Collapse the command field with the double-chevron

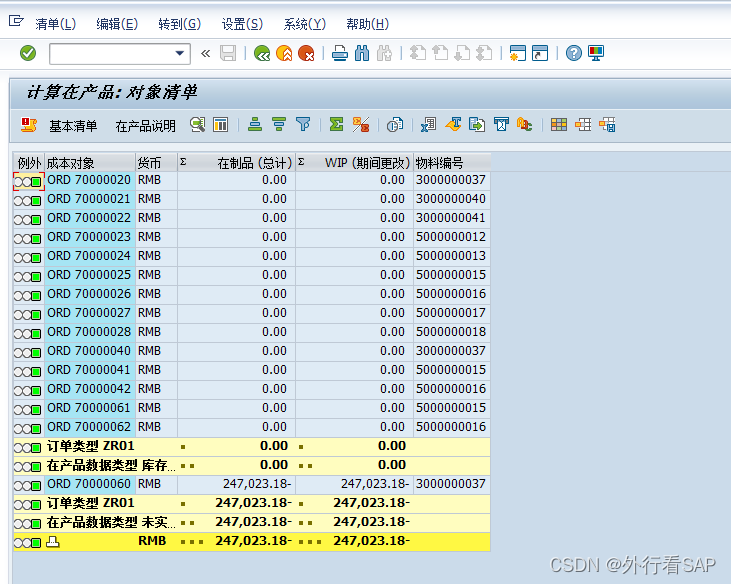pyautogui.click(x=206, y=53)
